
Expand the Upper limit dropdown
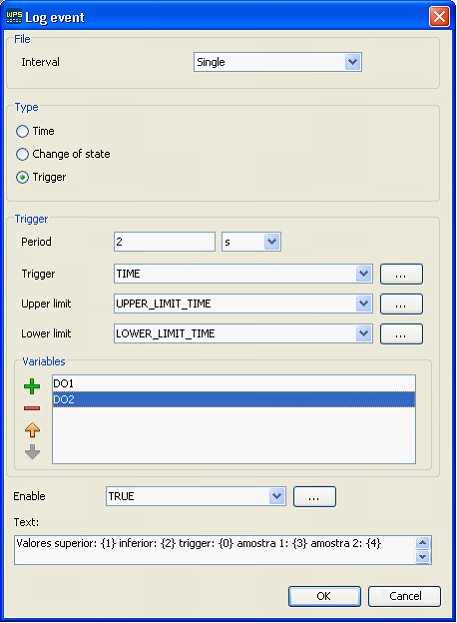(x=363, y=304)
